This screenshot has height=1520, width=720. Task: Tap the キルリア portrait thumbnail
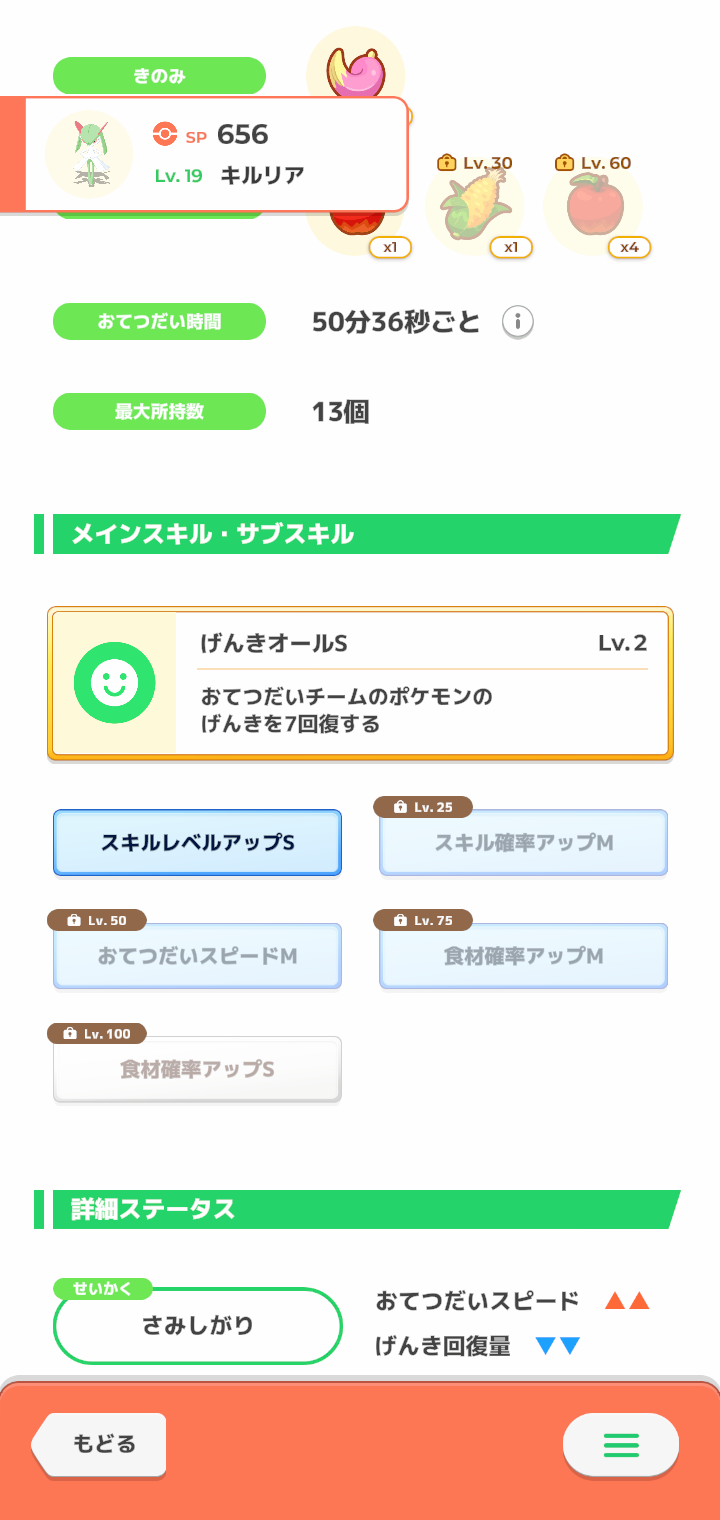(90, 154)
